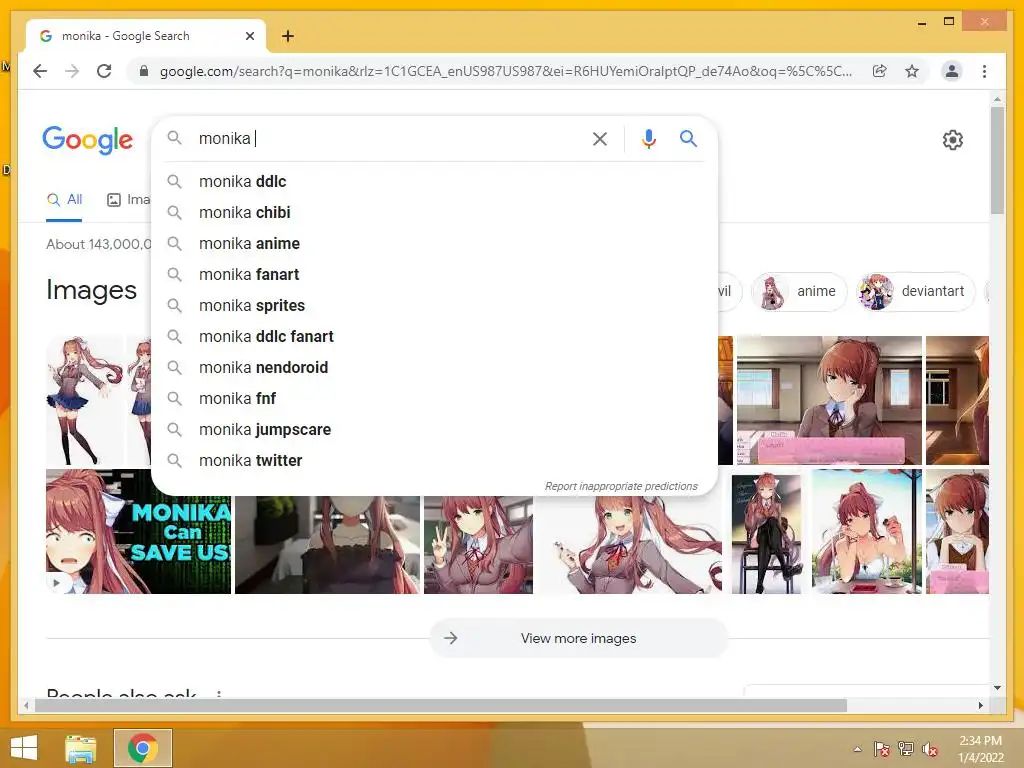Open Monika classroom desk image thumbnail
Image resolution: width=1024 pixels, height=768 pixels.
pyautogui.click(x=829, y=400)
